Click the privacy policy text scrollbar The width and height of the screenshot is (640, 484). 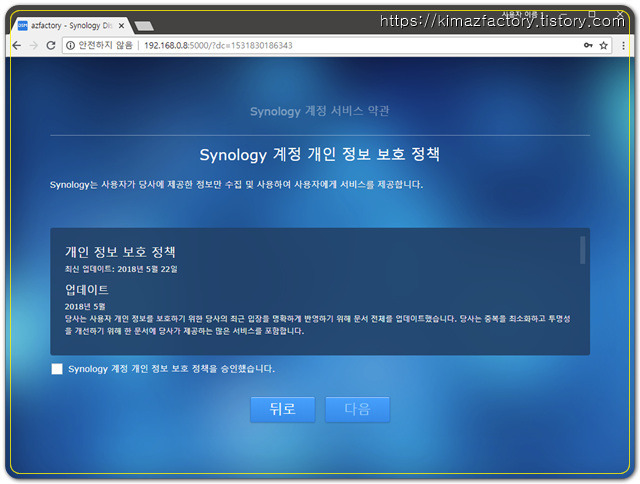click(582, 250)
